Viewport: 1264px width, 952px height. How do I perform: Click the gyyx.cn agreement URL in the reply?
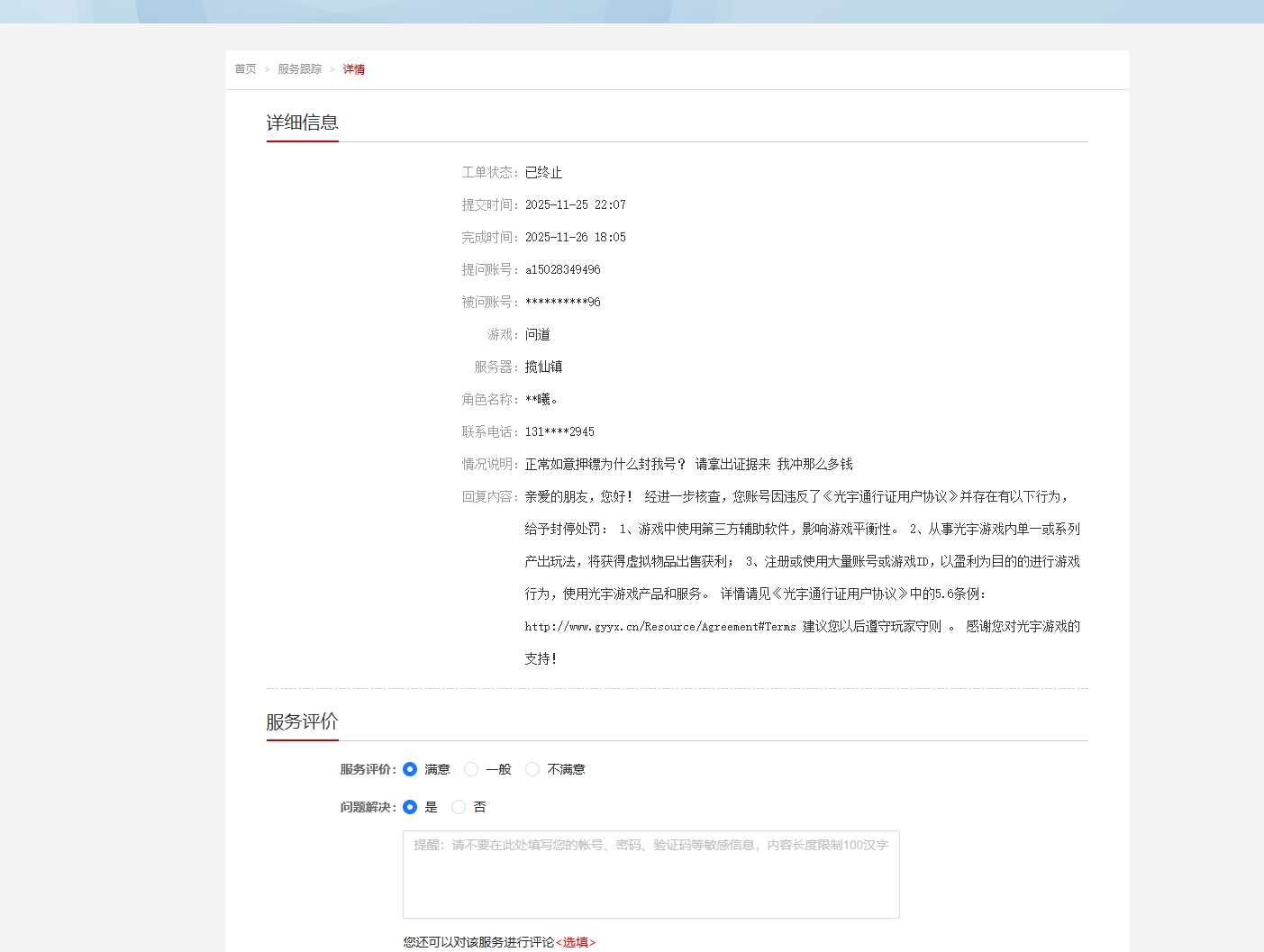point(659,627)
